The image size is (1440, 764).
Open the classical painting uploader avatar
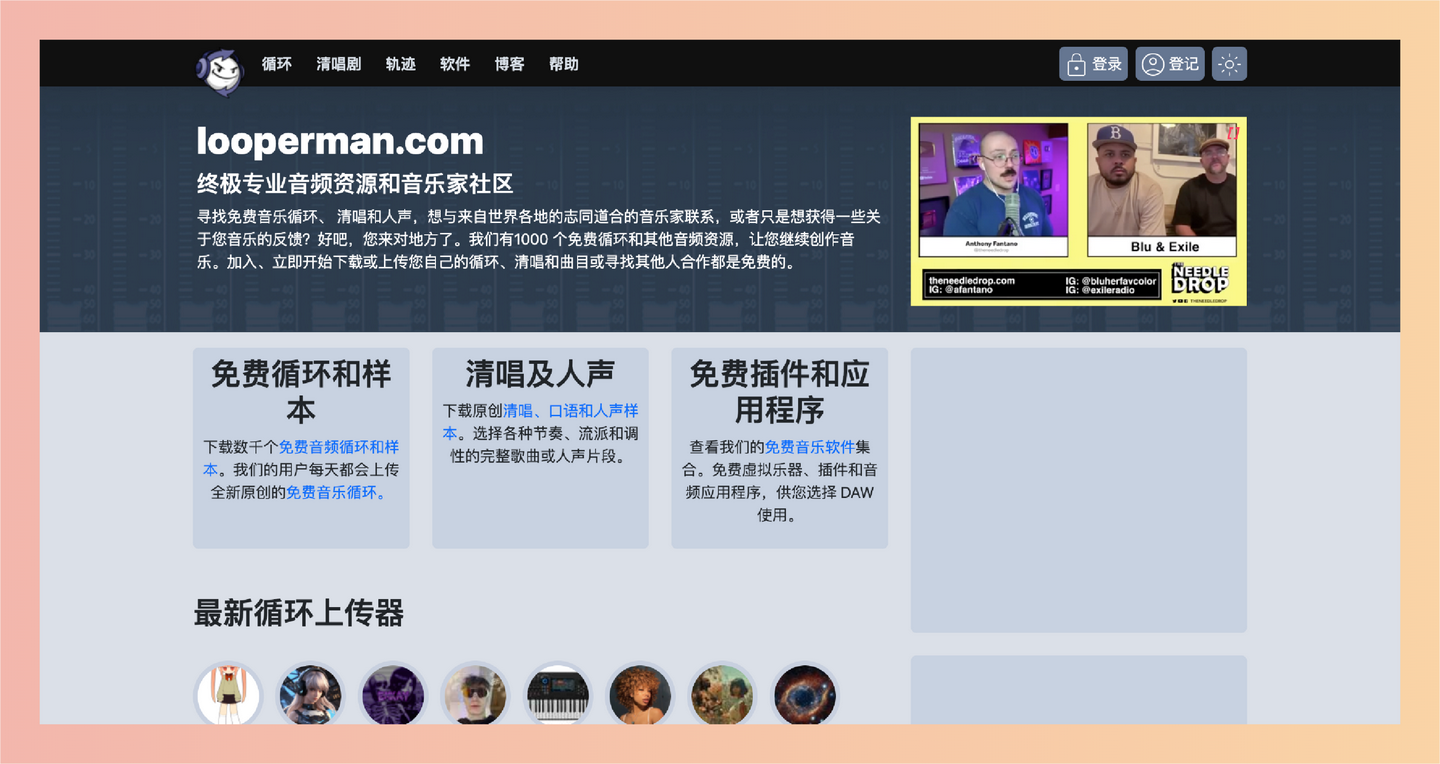click(x=723, y=694)
